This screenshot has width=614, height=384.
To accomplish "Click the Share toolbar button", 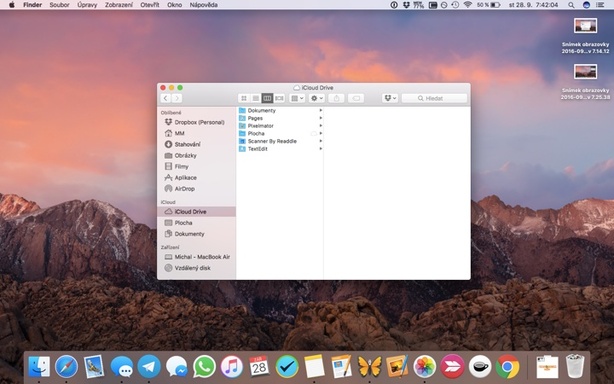I will [336, 98].
